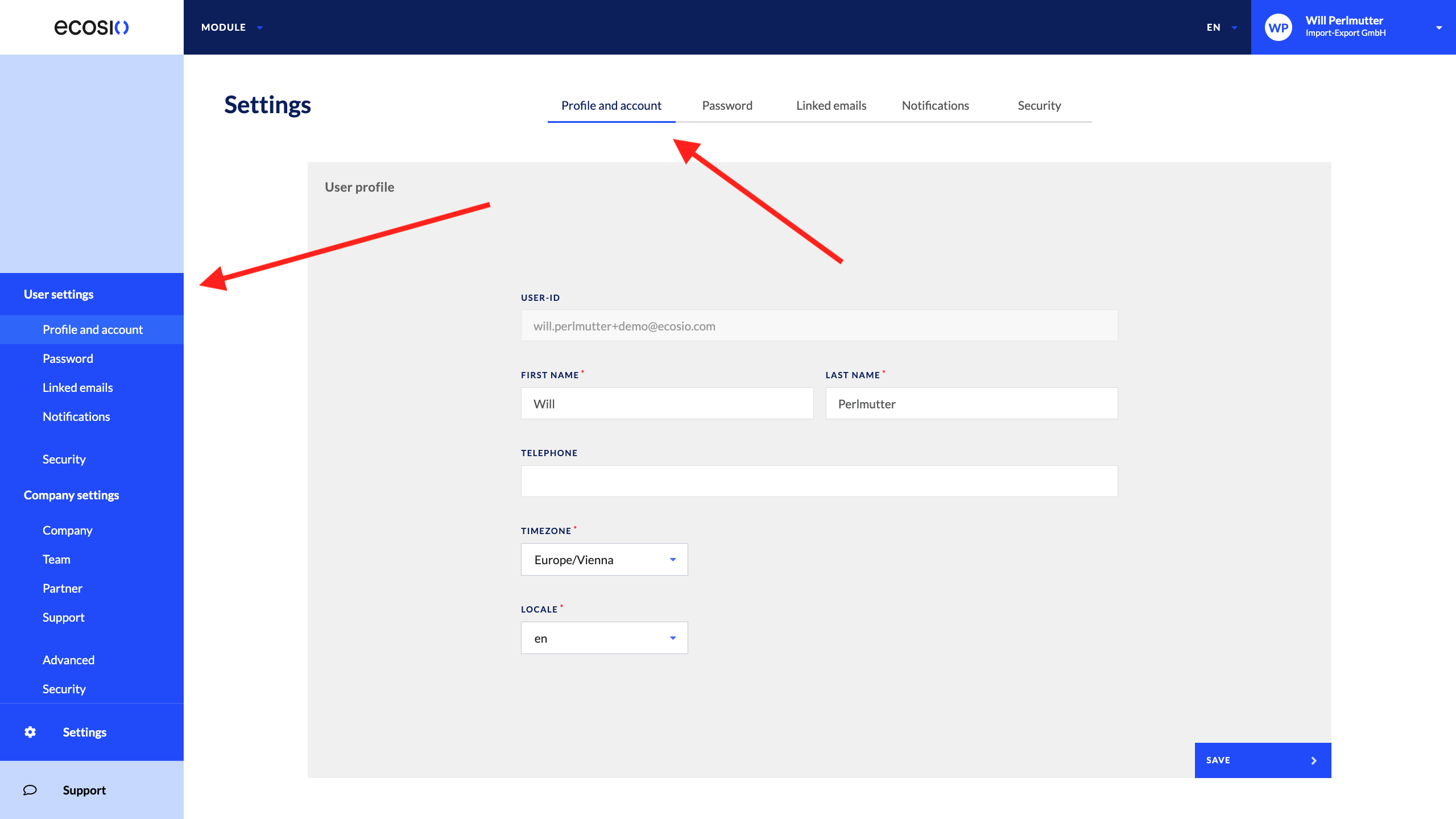Click the SAVE button

point(1263,760)
